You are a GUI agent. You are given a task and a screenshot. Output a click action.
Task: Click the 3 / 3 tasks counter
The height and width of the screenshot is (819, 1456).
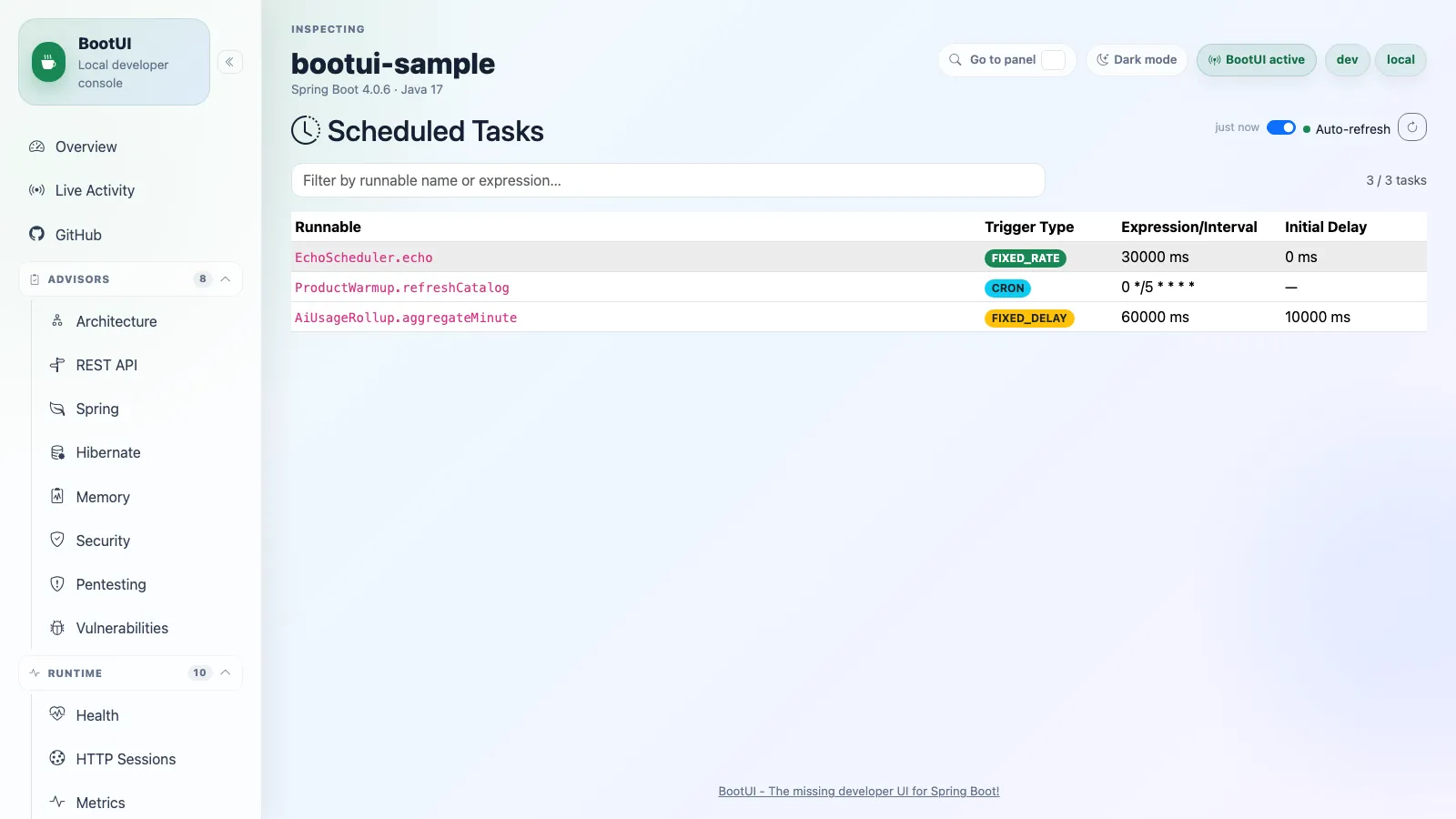tap(1396, 180)
